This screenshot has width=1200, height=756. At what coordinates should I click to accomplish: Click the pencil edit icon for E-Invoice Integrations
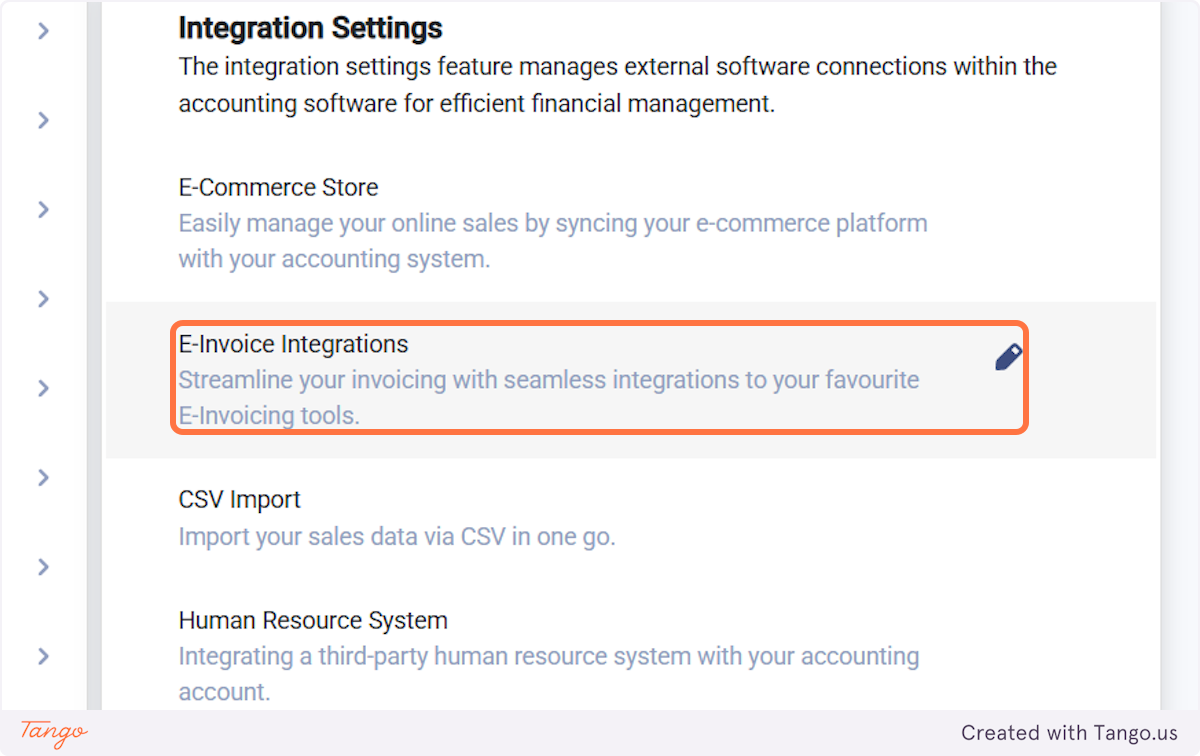coord(1007,356)
